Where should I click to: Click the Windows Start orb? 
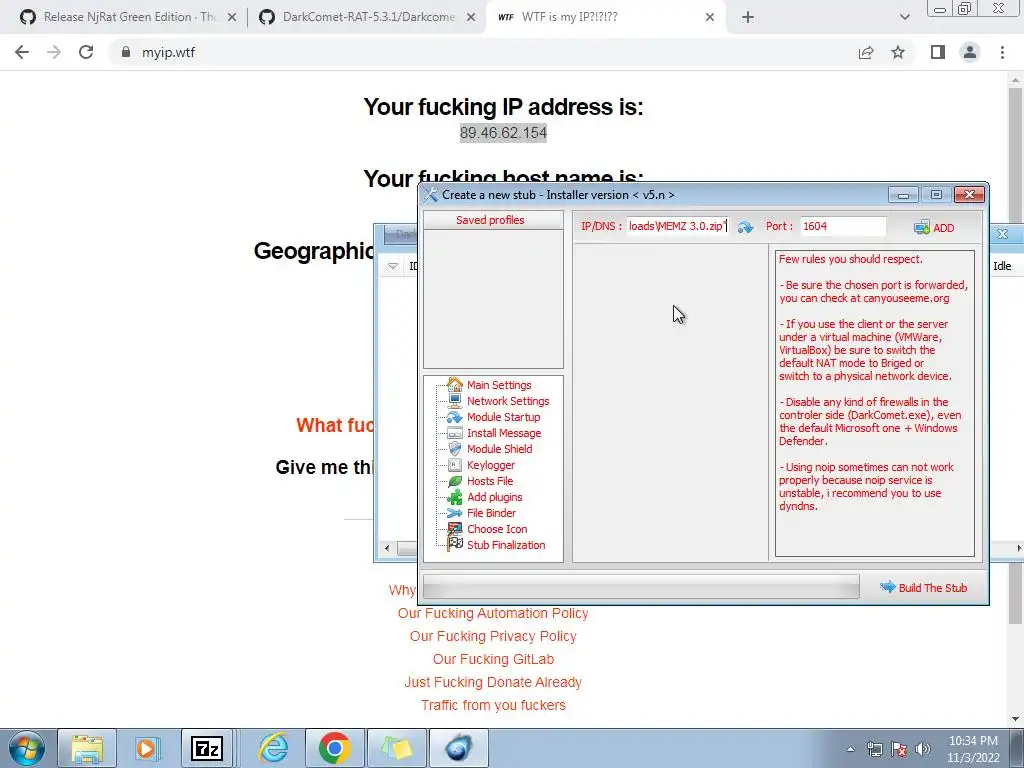(26, 748)
